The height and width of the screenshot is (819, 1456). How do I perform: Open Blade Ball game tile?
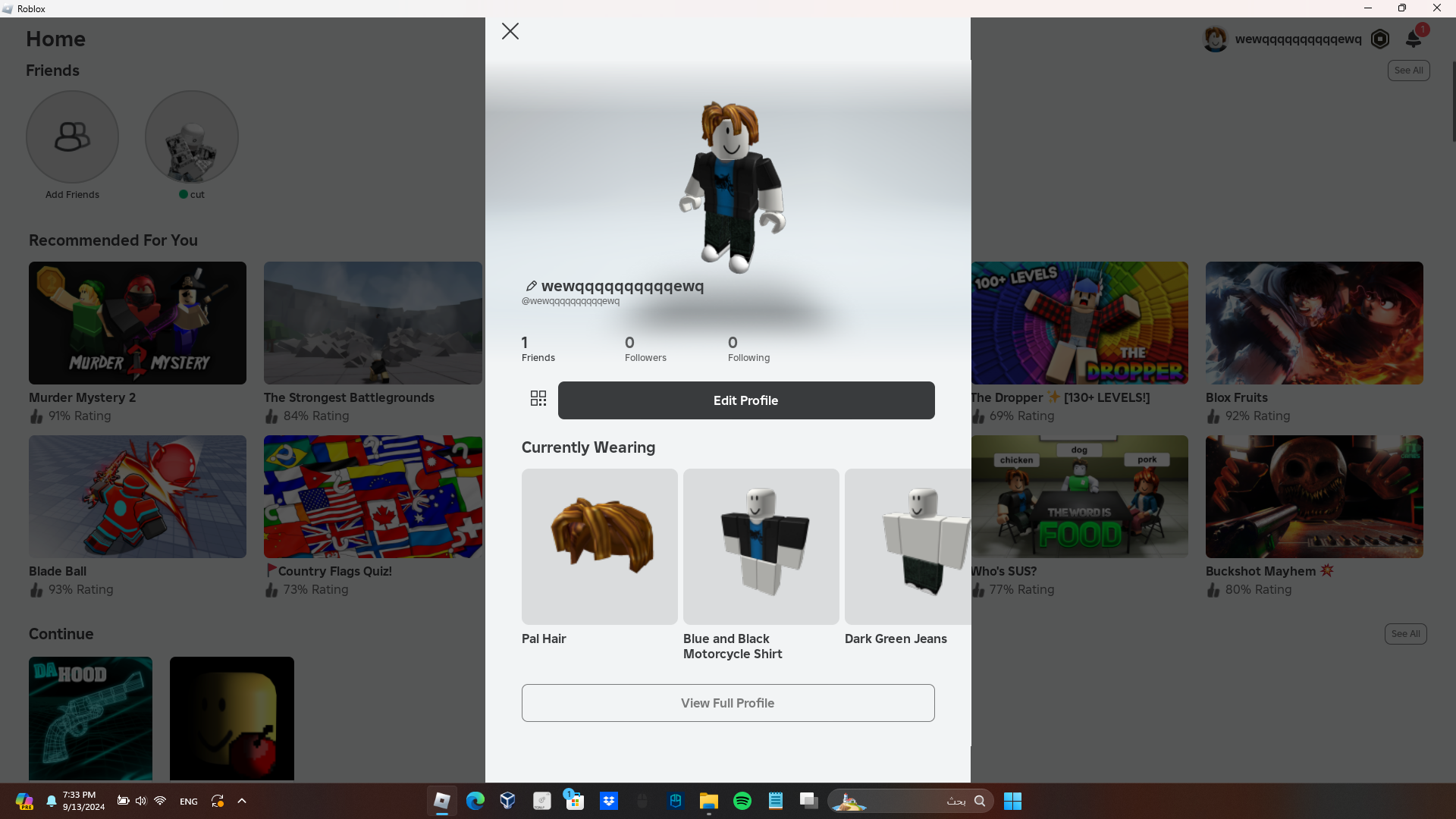[x=137, y=497]
